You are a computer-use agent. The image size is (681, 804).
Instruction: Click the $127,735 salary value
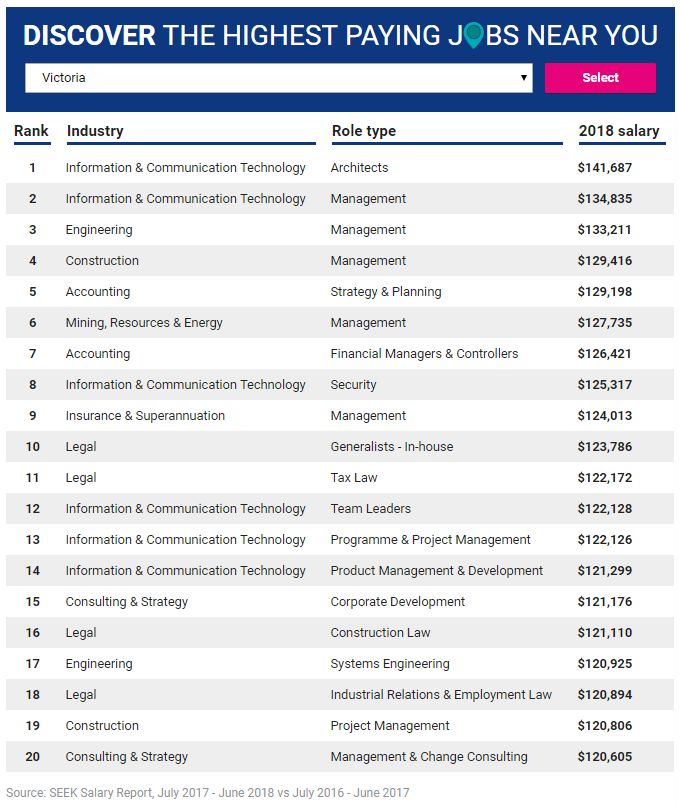point(605,323)
